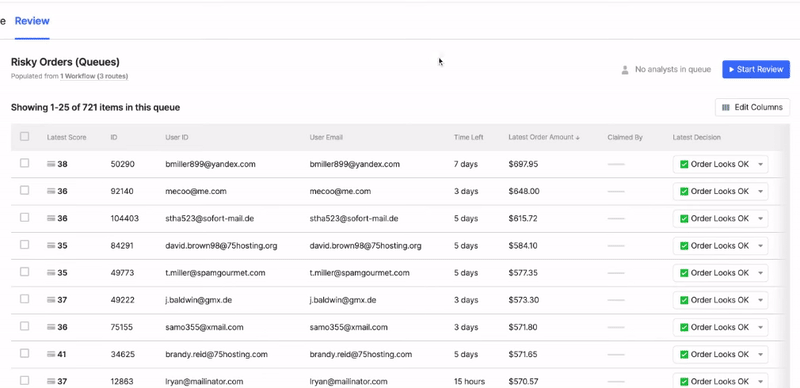Click the Start Review button
800x388 pixels.
[x=756, y=69]
